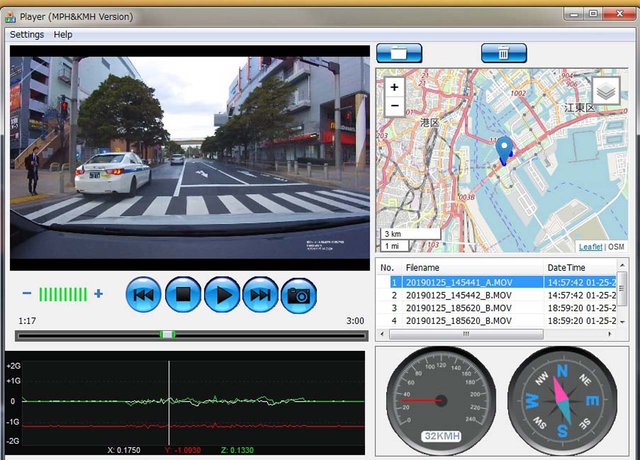Screen dimensions: 640x460
Task: Take a snapshot with the camera icon
Action: [x=299, y=295]
